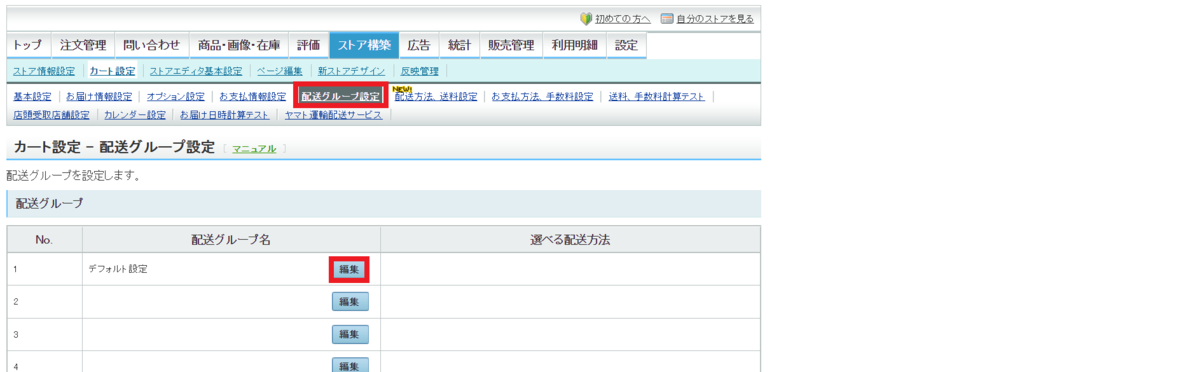
Task: Click 編集 button in row 3
Action: [x=350, y=334]
